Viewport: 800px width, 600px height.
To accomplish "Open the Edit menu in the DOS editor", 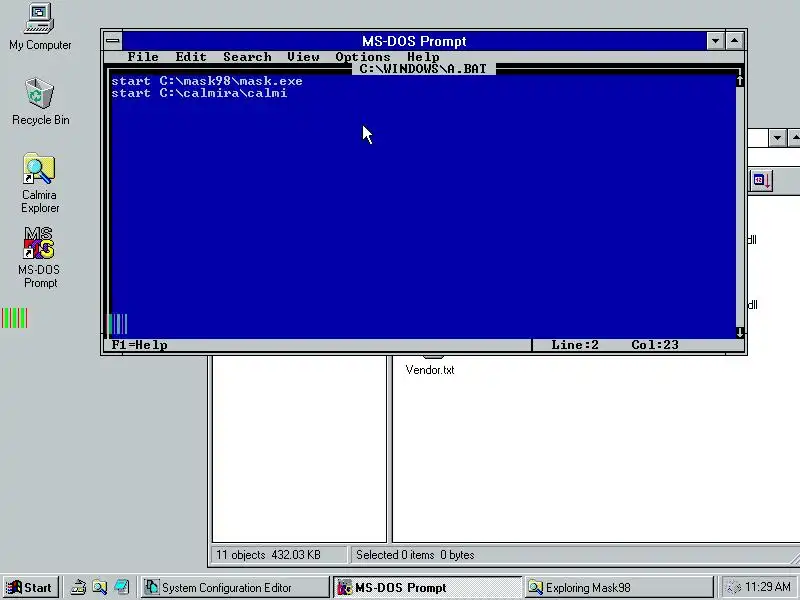I will 191,57.
